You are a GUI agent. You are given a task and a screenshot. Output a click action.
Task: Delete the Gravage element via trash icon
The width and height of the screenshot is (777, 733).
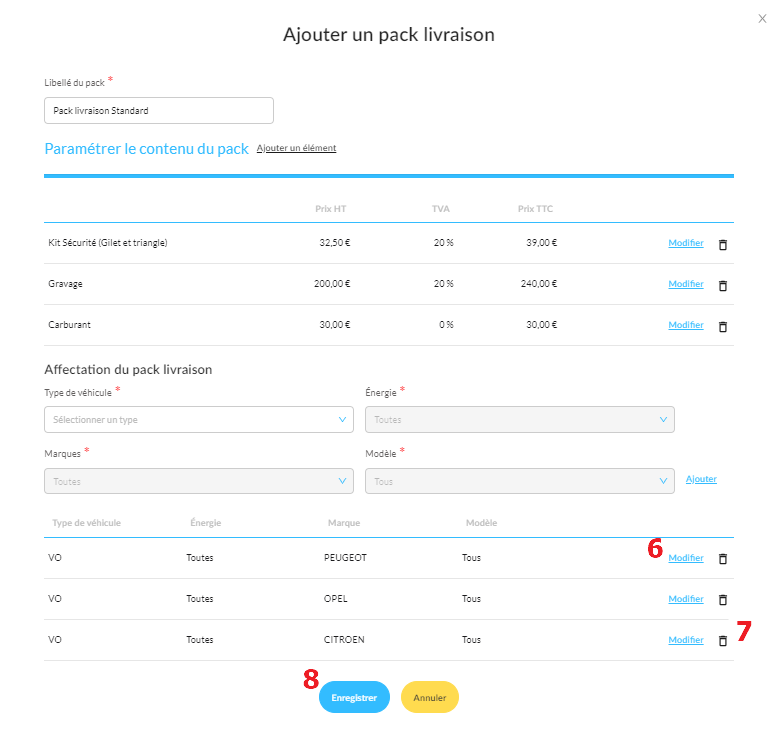click(722, 285)
